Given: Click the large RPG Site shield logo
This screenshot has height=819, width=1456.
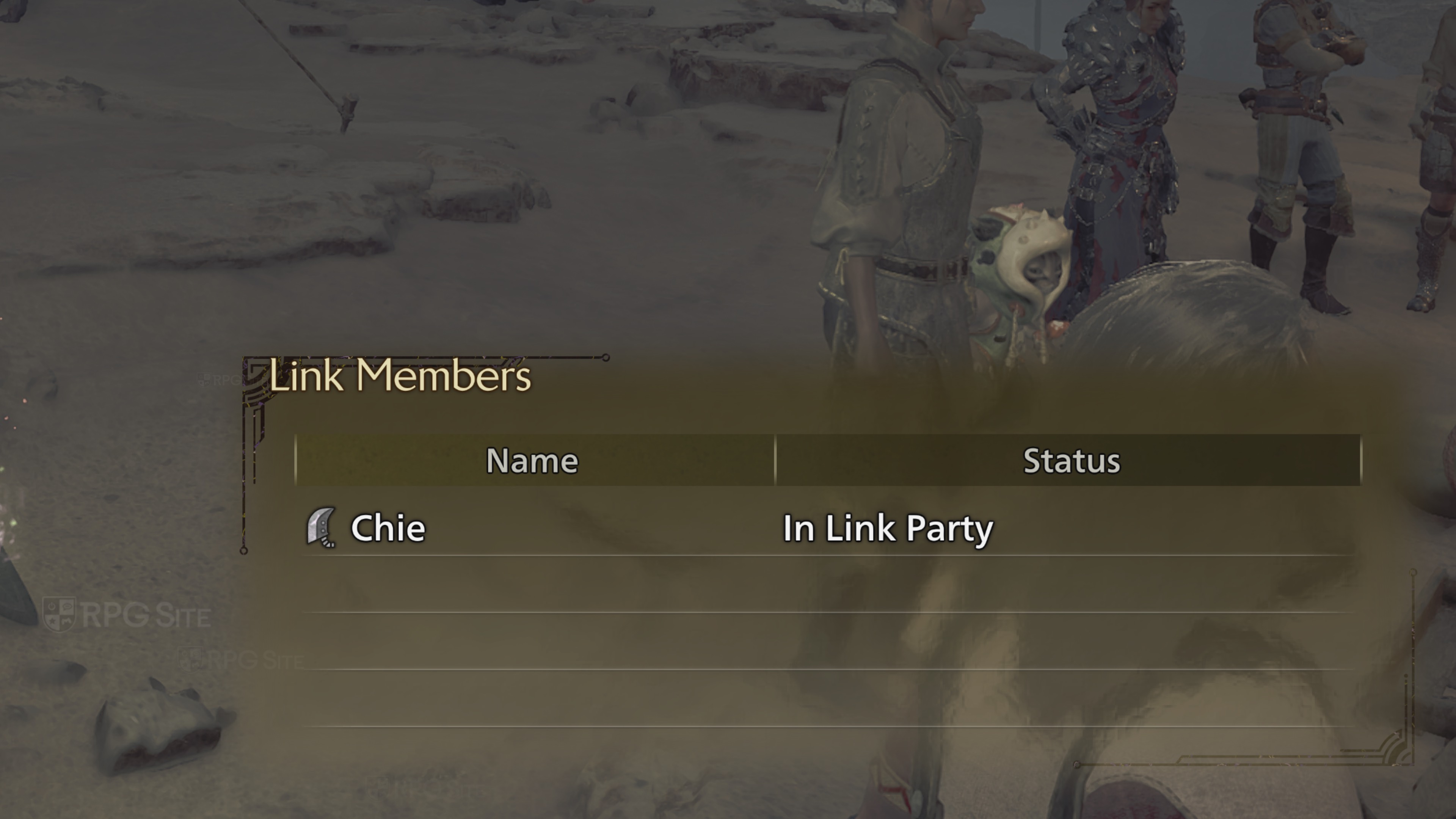Looking at the screenshot, I should [60, 614].
